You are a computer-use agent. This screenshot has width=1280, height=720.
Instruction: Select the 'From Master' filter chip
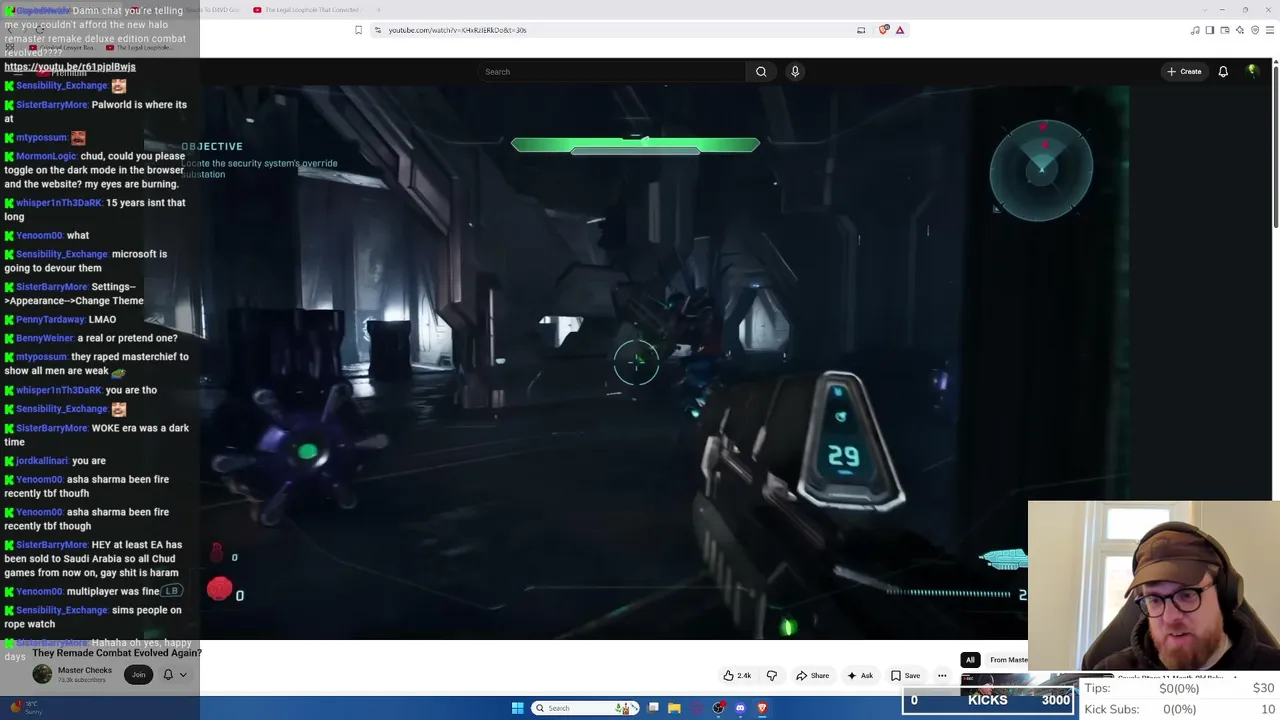click(x=1008, y=660)
